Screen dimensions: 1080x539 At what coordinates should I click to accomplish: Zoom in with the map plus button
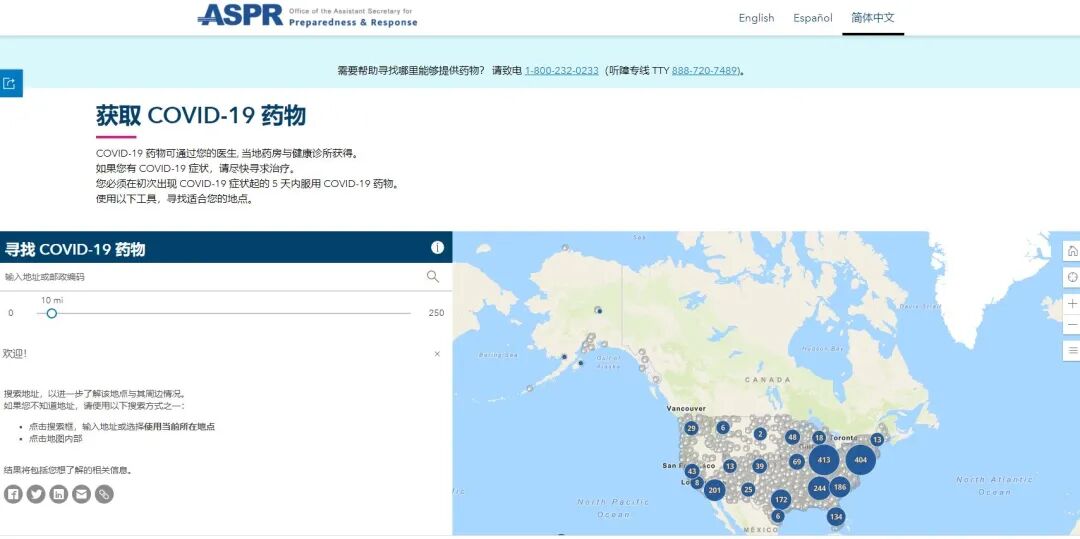pyautogui.click(x=1072, y=304)
